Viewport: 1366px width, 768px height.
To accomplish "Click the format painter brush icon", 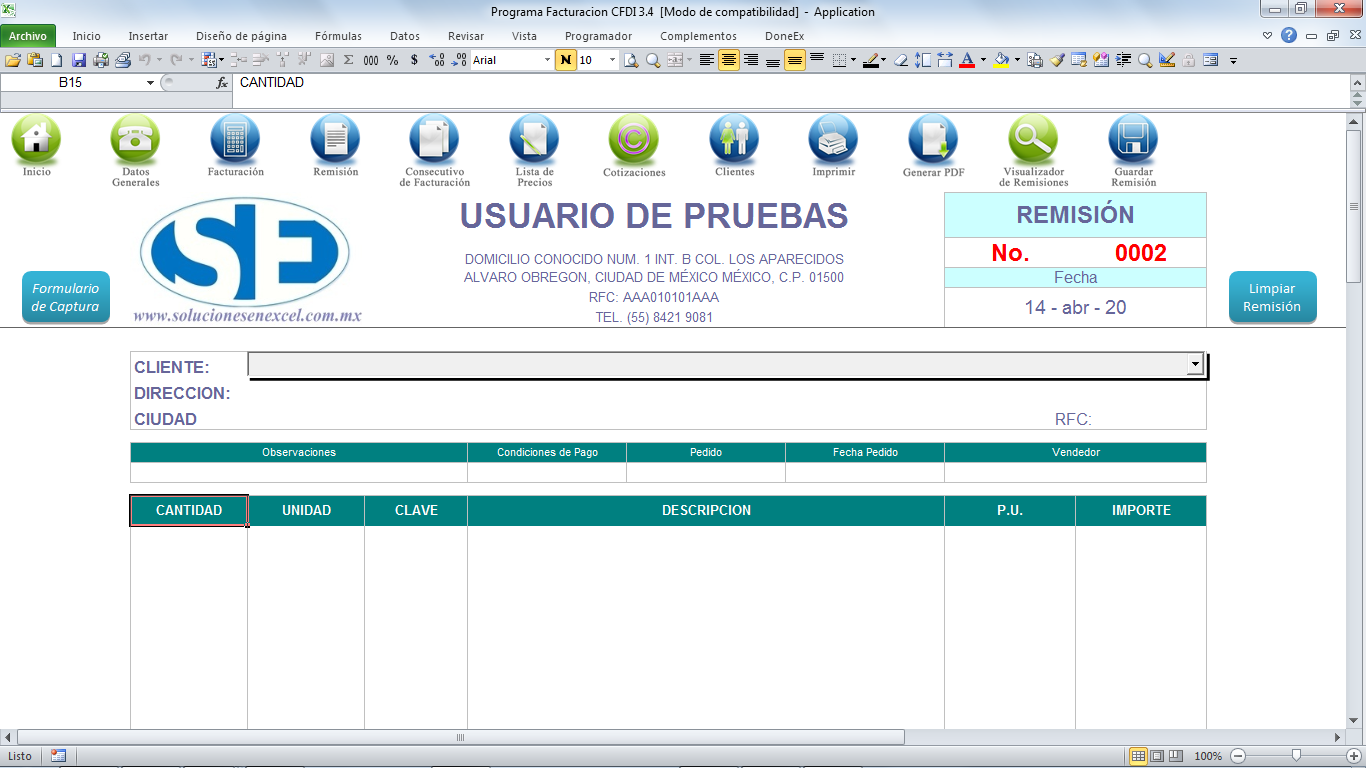I will coord(1057,60).
